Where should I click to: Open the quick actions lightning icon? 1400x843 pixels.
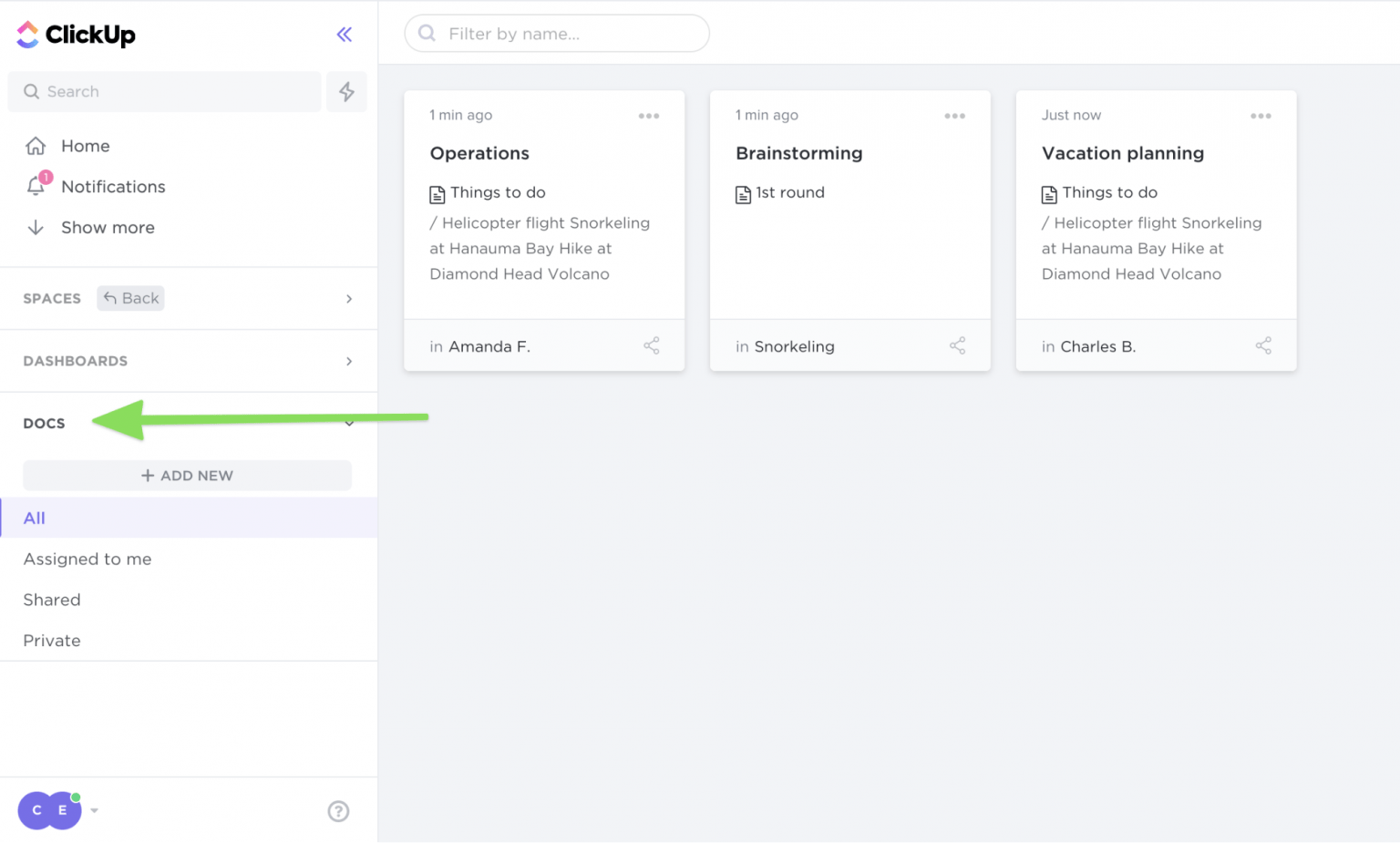coord(346,91)
